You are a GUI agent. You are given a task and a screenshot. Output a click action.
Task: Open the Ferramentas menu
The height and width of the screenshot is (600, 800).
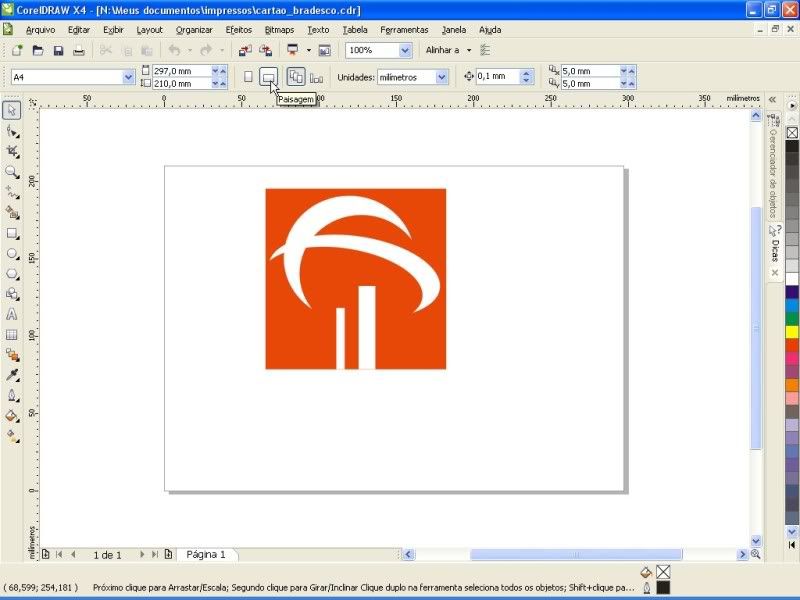pos(404,30)
